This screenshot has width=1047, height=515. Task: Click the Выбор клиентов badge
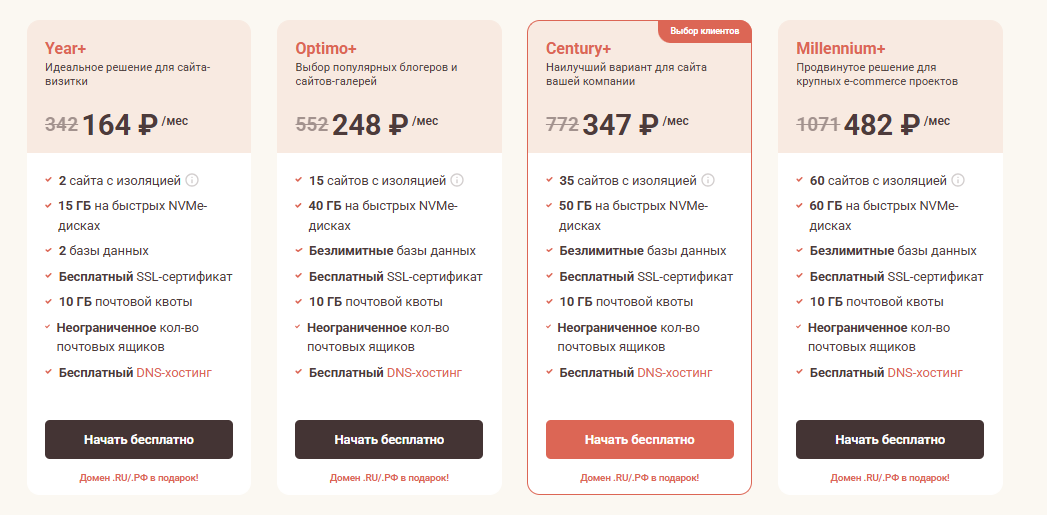704,31
